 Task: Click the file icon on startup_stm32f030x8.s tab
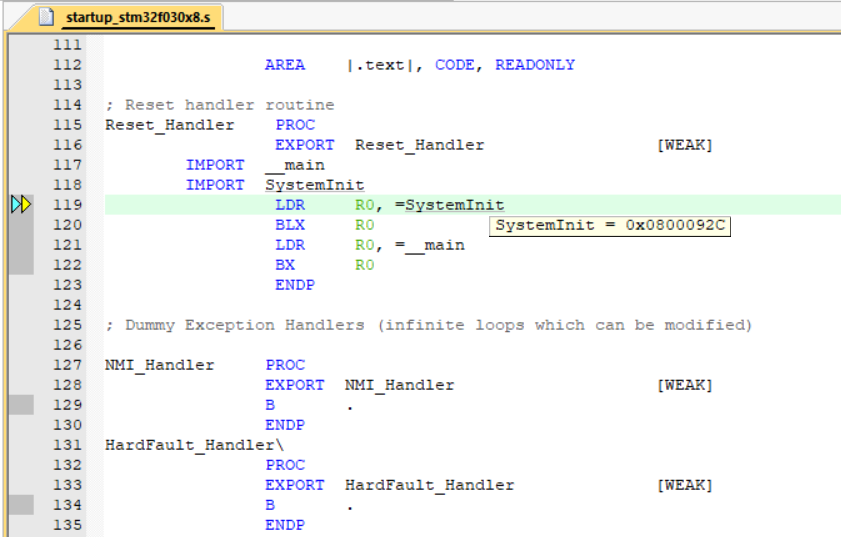pos(47,17)
